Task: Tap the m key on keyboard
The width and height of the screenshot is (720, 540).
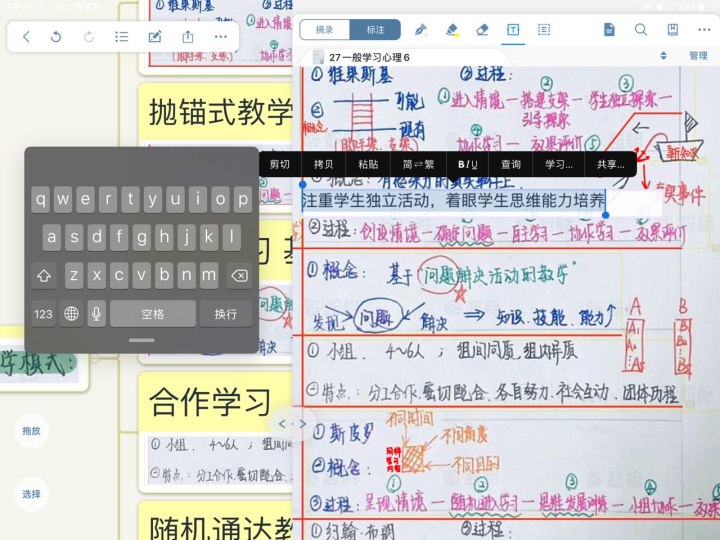Action: click(209, 276)
